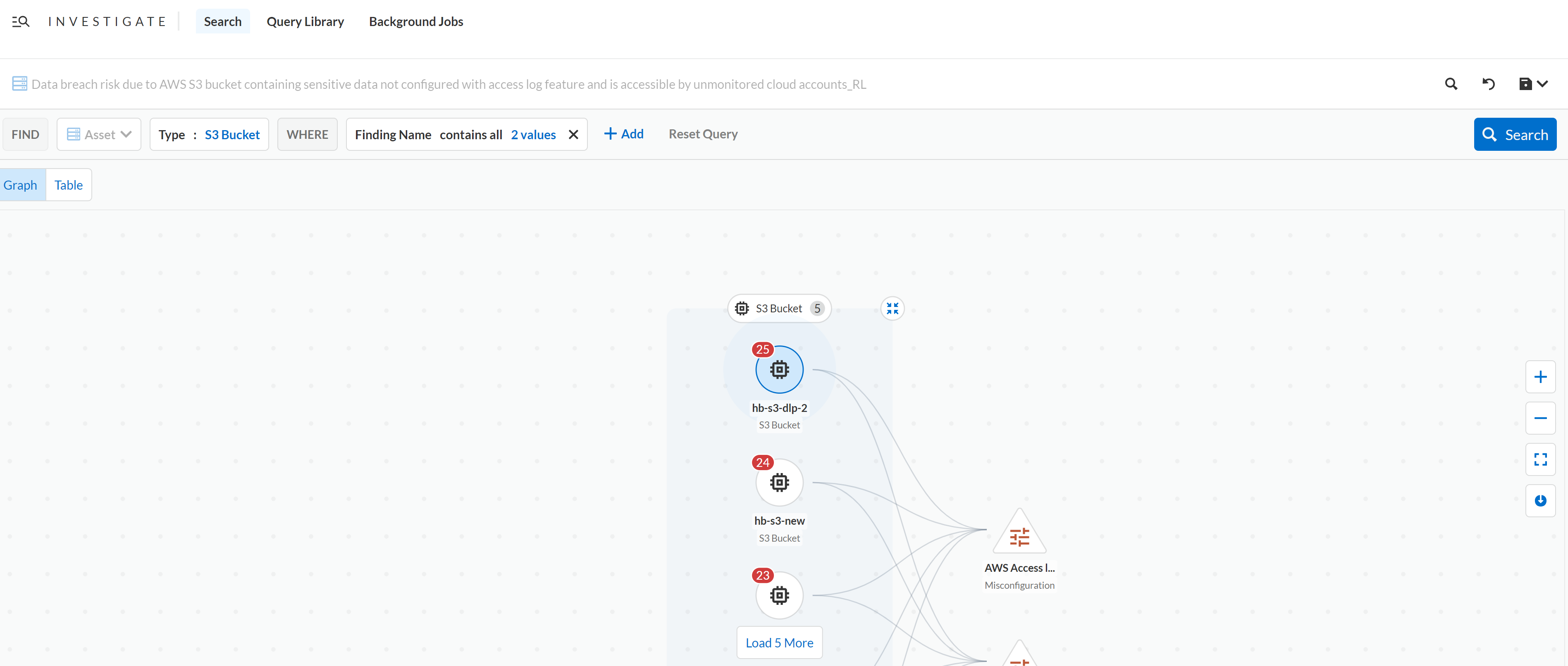Open the Query Library tab
This screenshot has width=1568, height=666.
(x=305, y=21)
